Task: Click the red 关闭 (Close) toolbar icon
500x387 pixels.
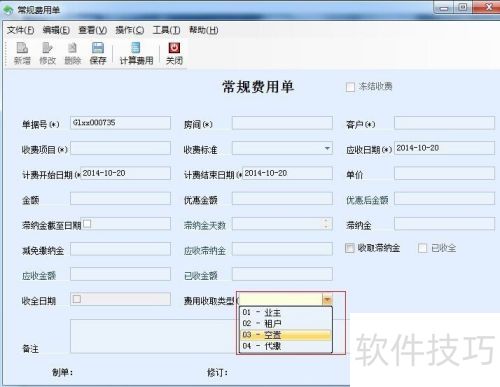Action: (x=174, y=53)
